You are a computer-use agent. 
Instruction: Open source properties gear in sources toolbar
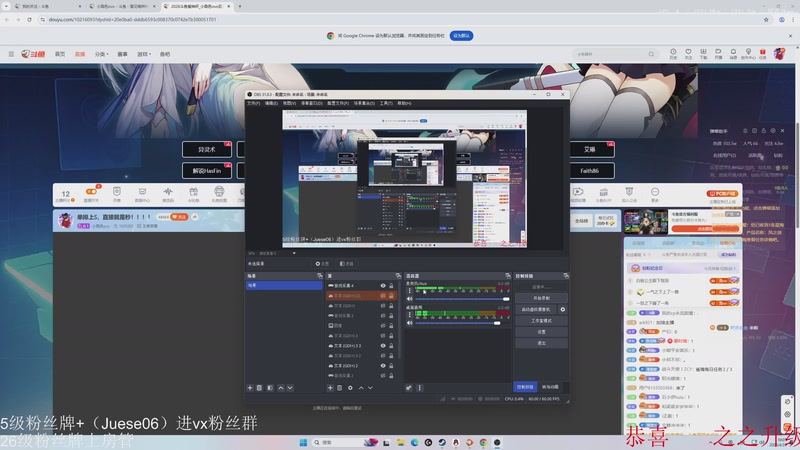(350, 388)
